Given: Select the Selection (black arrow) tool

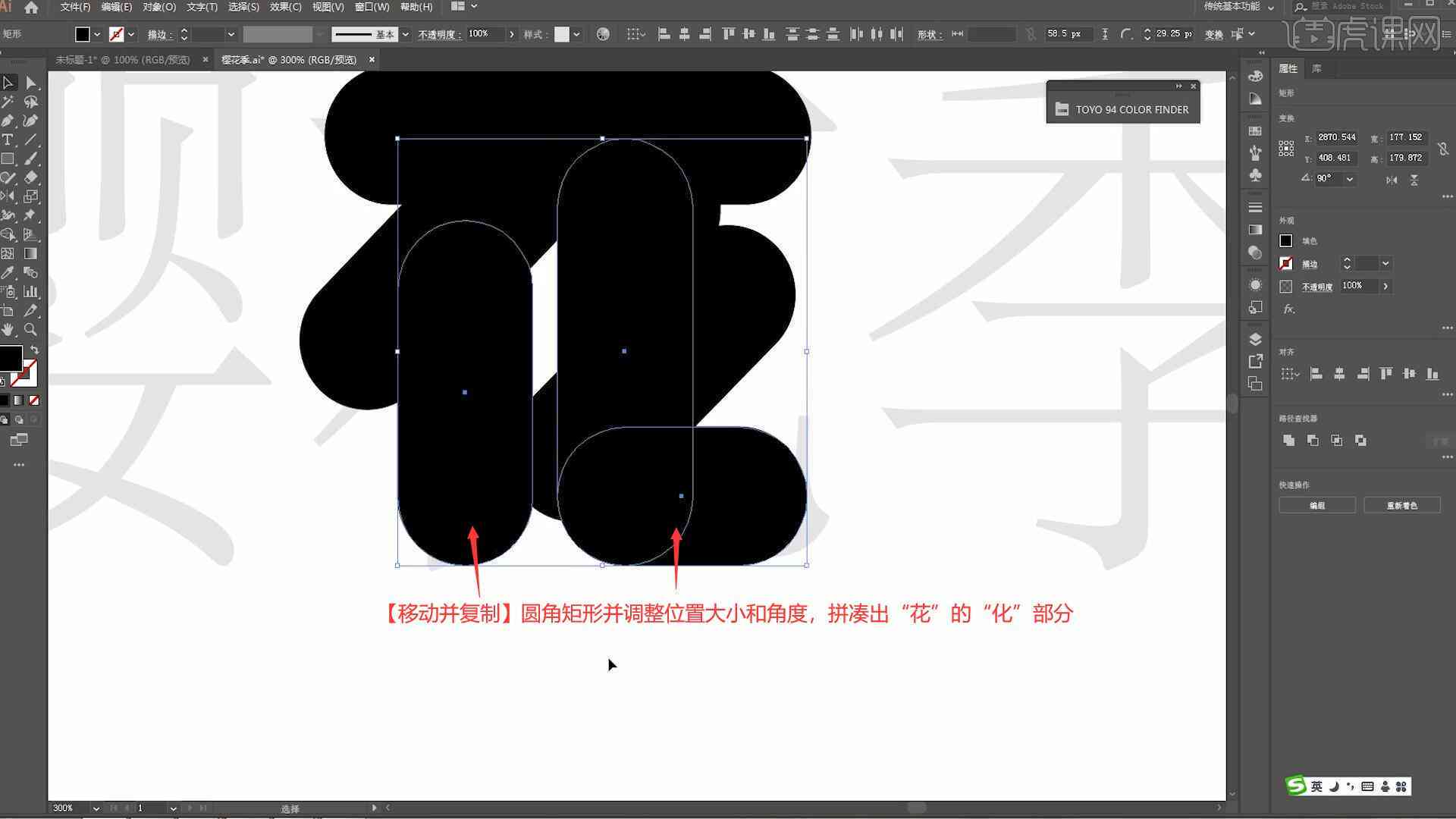Looking at the screenshot, I should pos(8,83).
